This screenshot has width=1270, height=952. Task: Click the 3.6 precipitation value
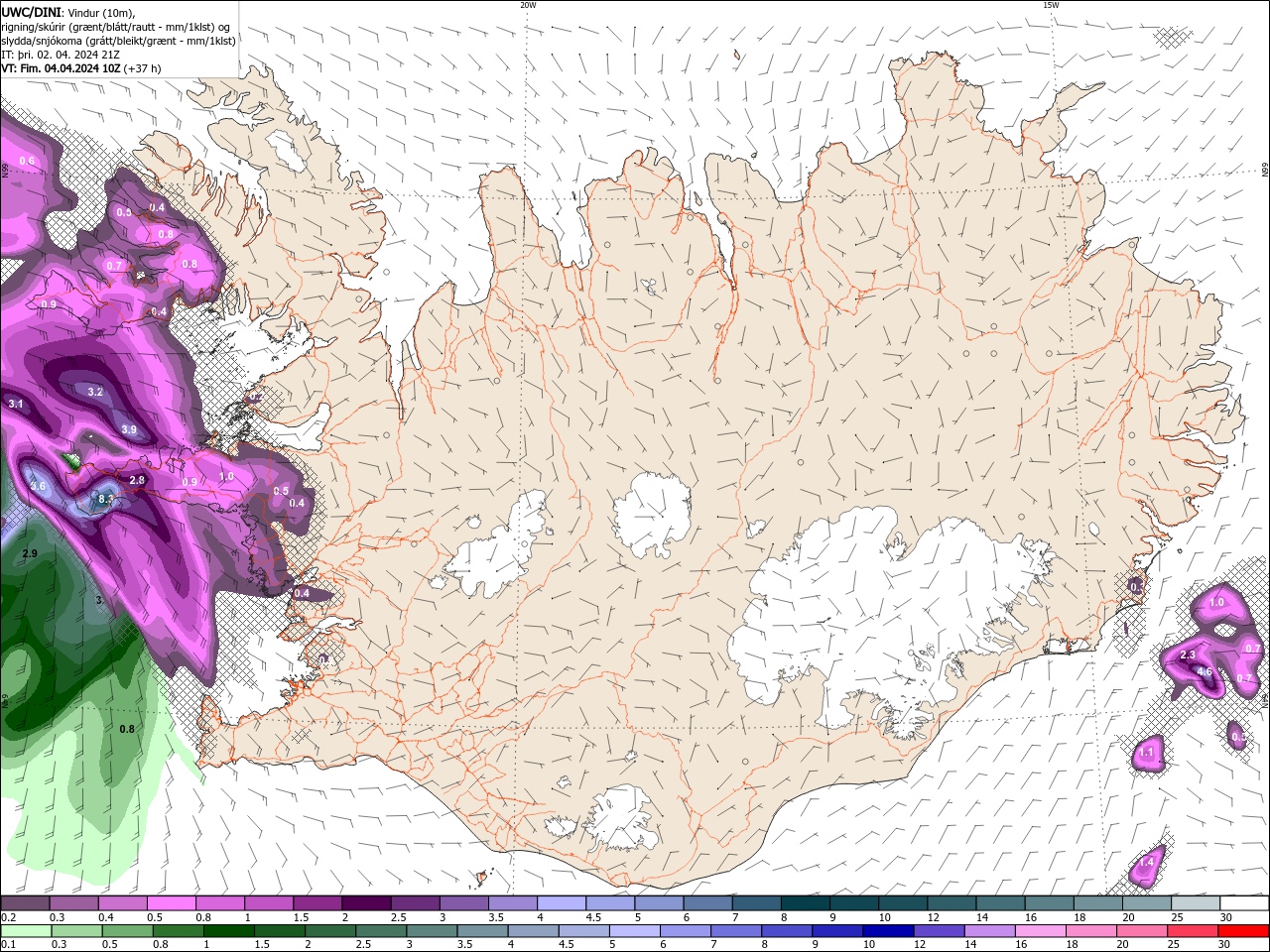tap(38, 486)
